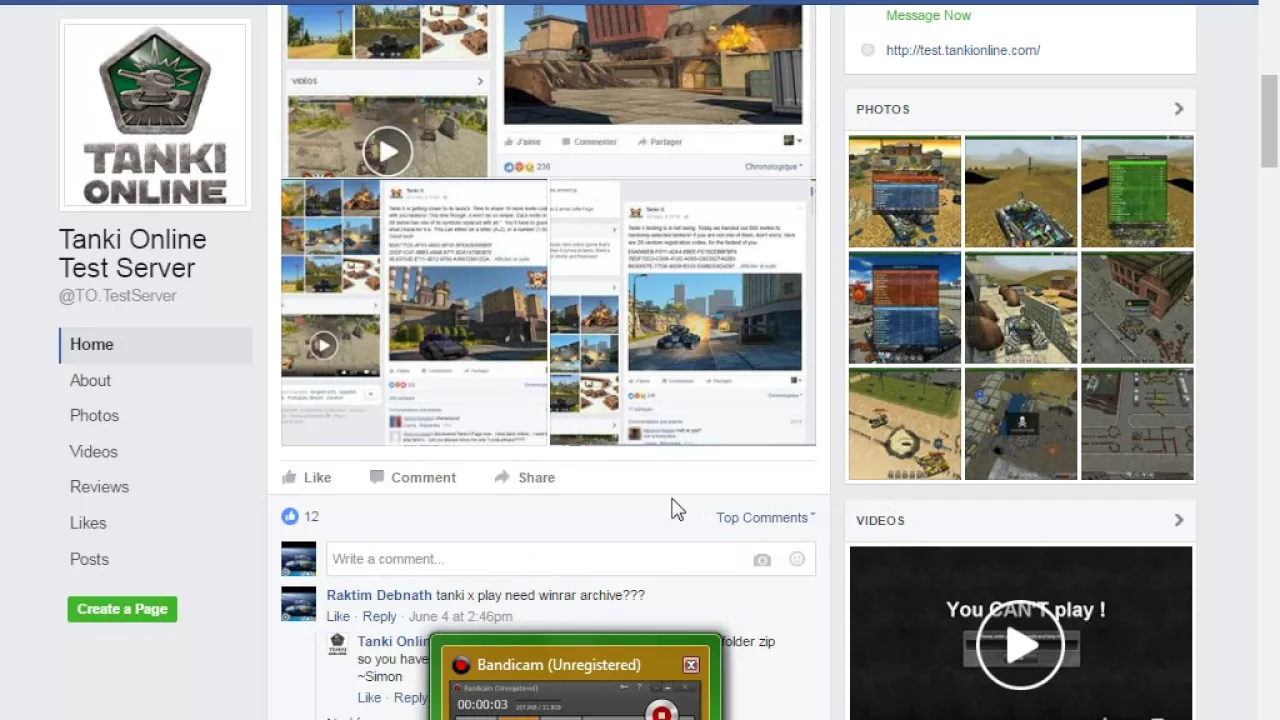The height and width of the screenshot is (720, 1280).
Task: Open the Tanki Online page profile picture
Action: click(155, 115)
